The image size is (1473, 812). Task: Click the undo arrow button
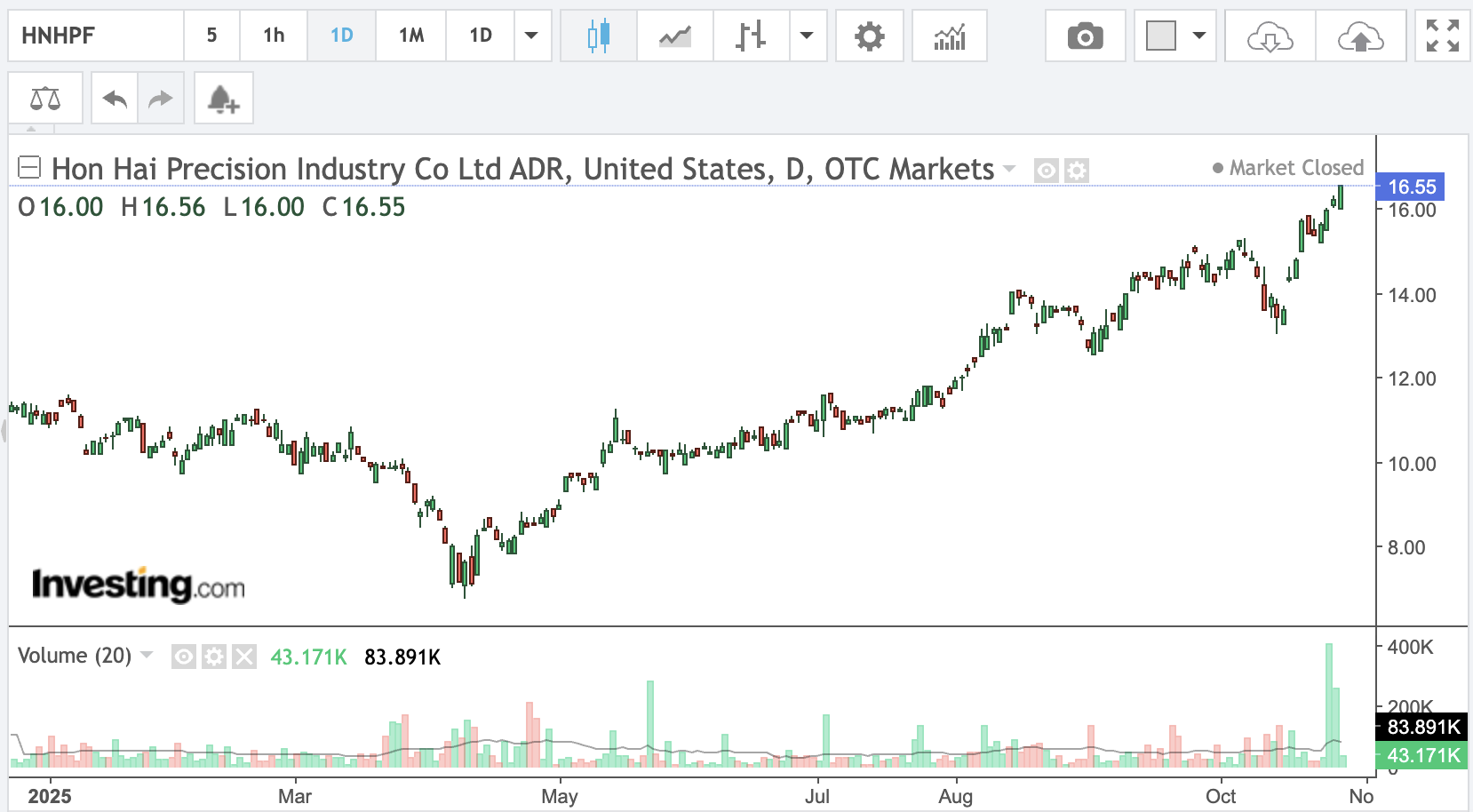point(115,99)
